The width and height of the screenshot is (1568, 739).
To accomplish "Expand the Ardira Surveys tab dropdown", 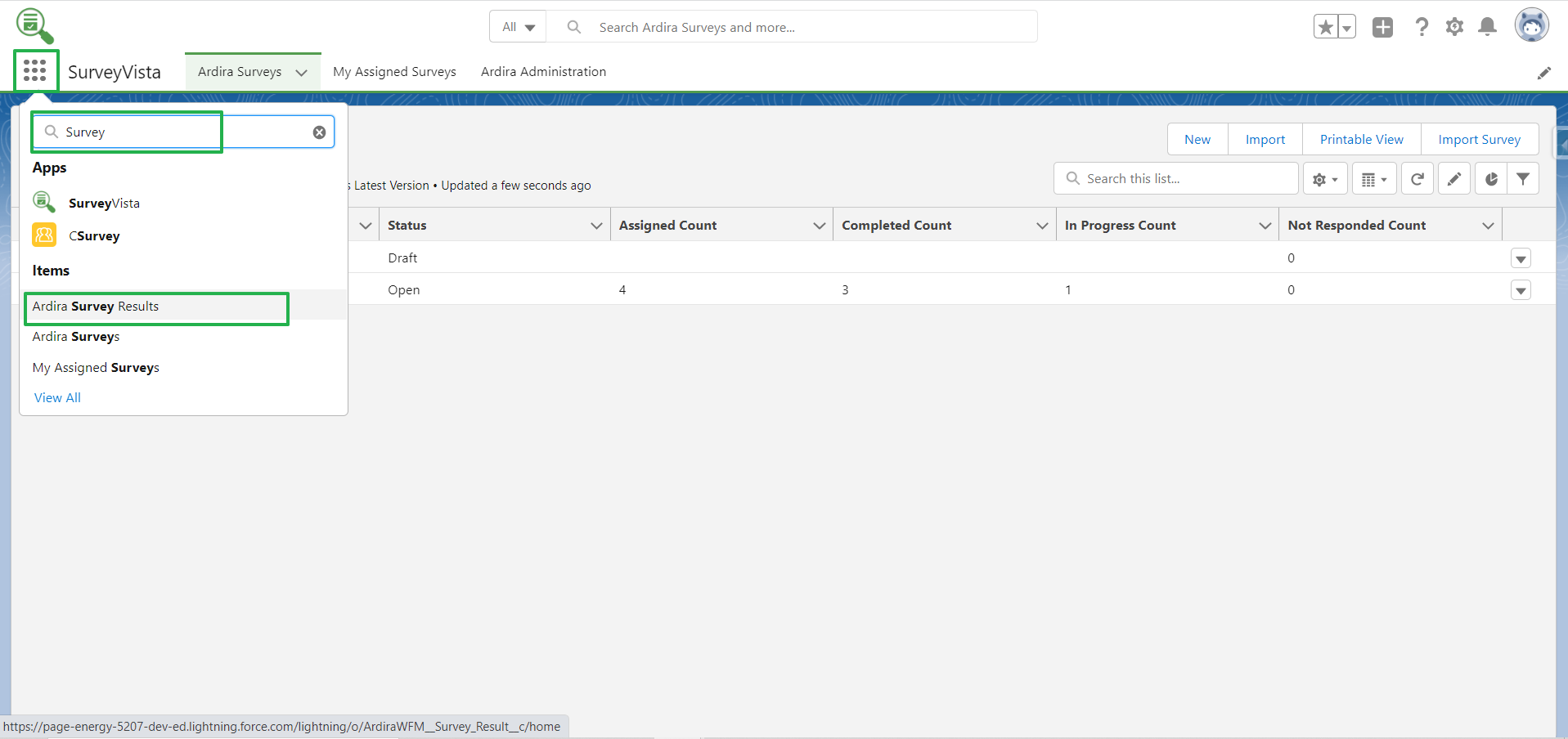I will (302, 73).
